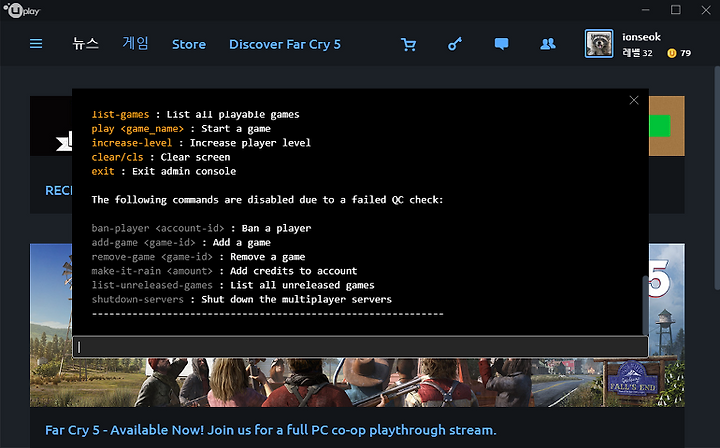Close the admin console overlay

pos(634,100)
